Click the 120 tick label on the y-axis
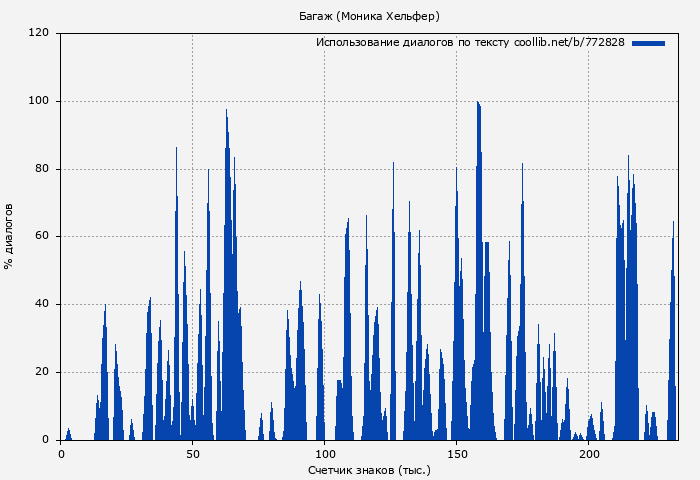Viewport: 700px width, 480px height. click(x=39, y=33)
